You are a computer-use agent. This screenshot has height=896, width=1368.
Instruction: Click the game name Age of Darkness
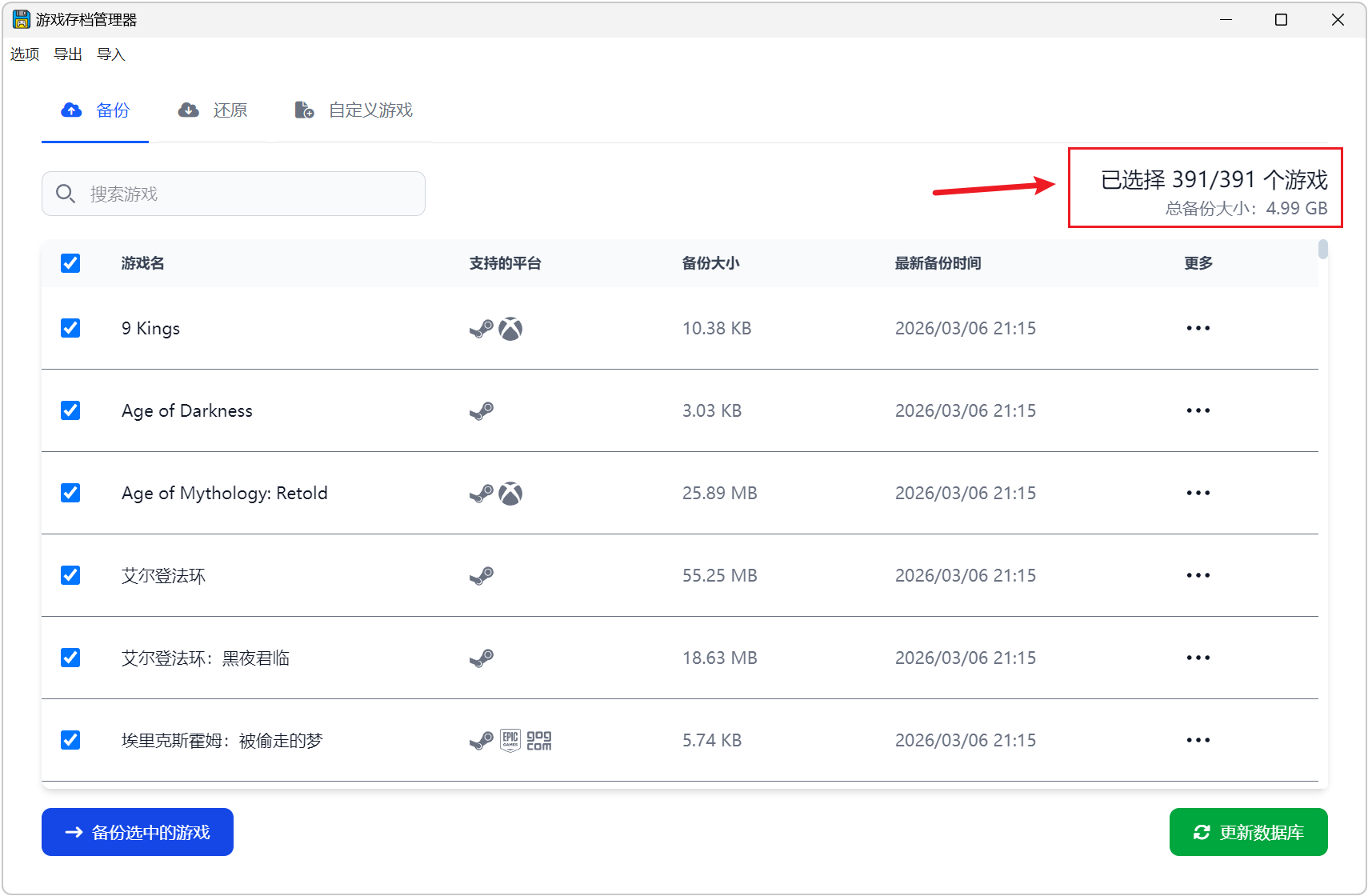(187, 411)
